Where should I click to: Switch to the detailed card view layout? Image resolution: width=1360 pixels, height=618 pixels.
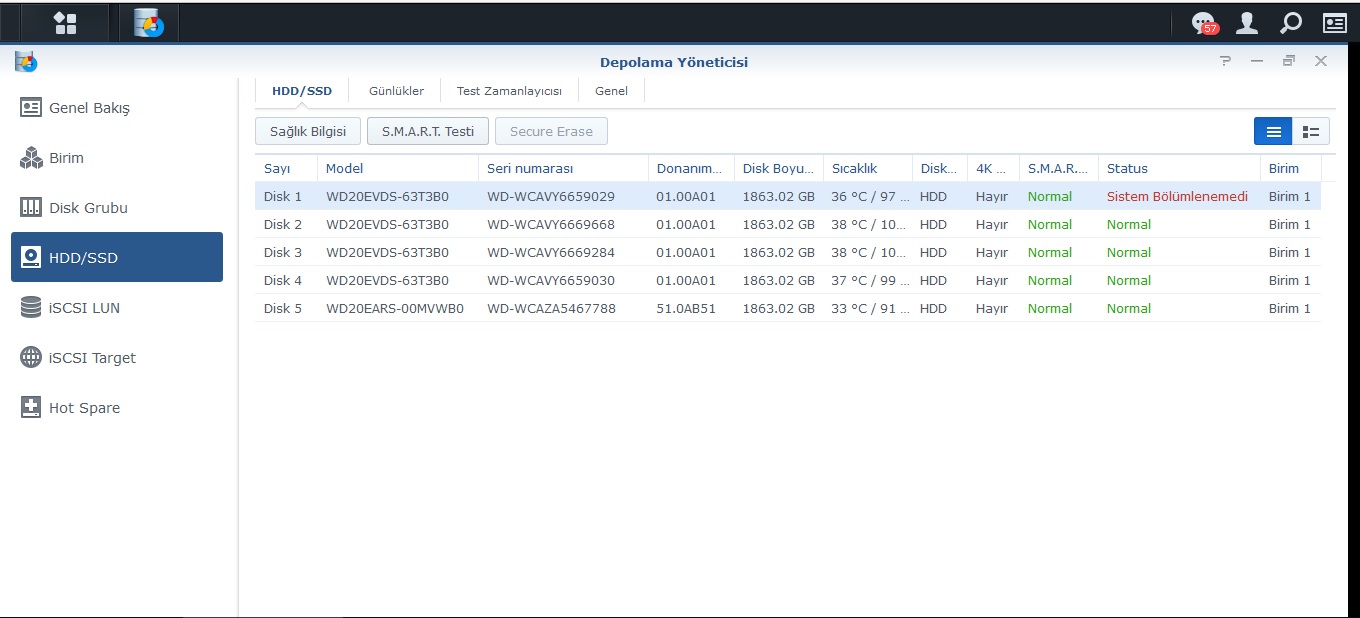pyautogui.click(x=1310, y=131)
